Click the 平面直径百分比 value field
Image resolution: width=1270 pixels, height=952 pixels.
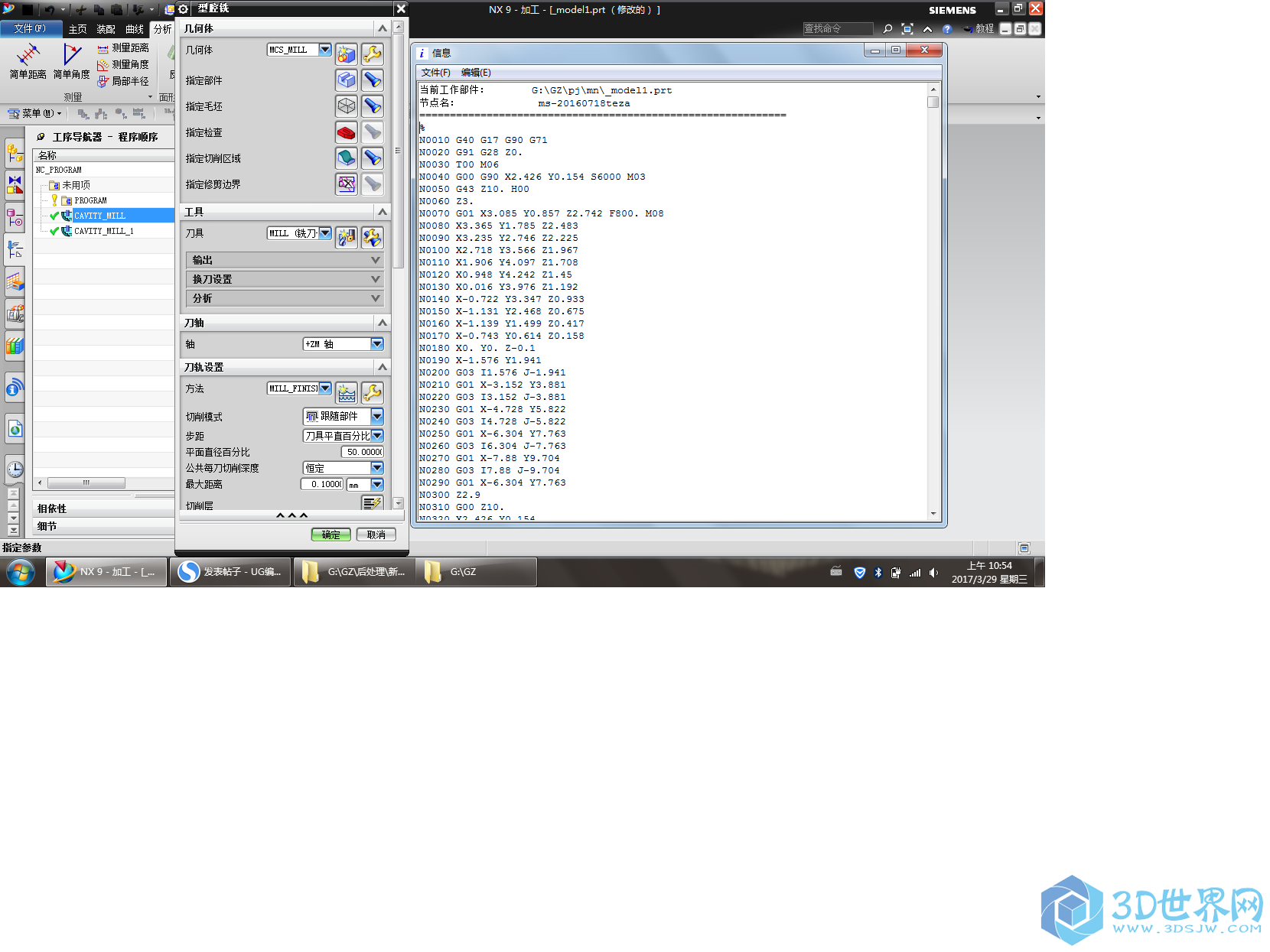[362, 452]
